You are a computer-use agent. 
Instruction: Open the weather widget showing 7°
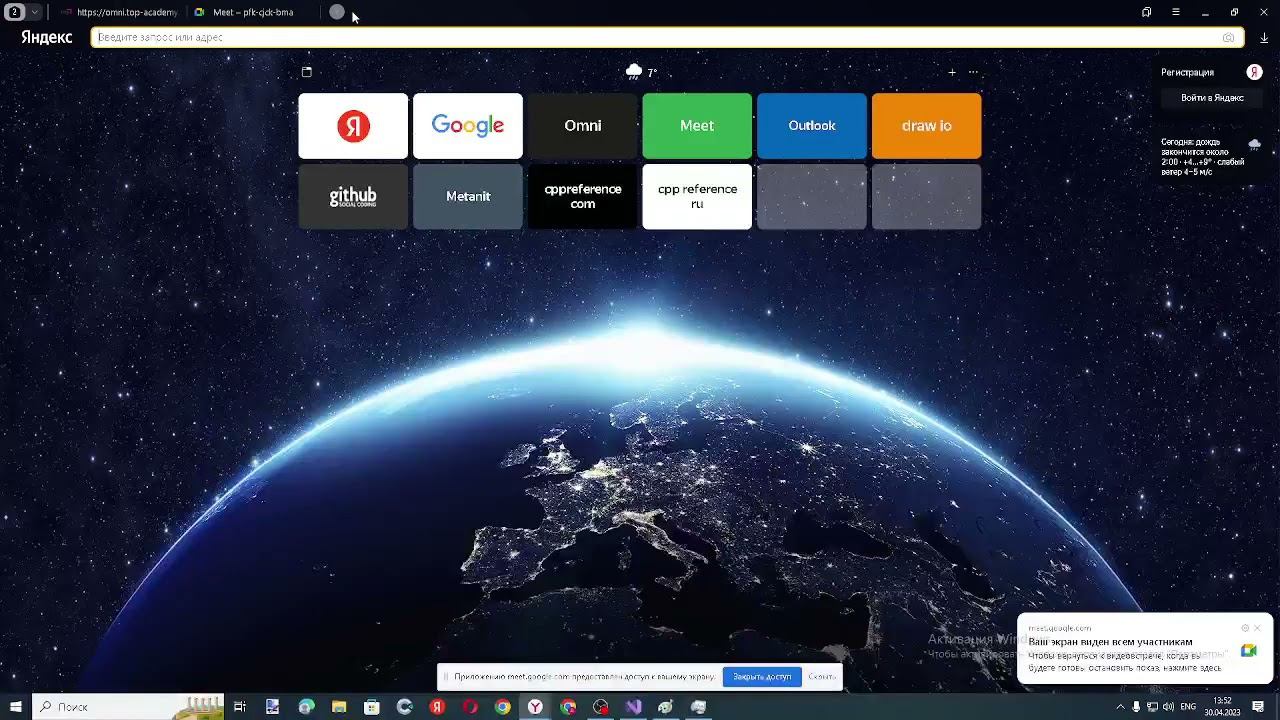641,72
